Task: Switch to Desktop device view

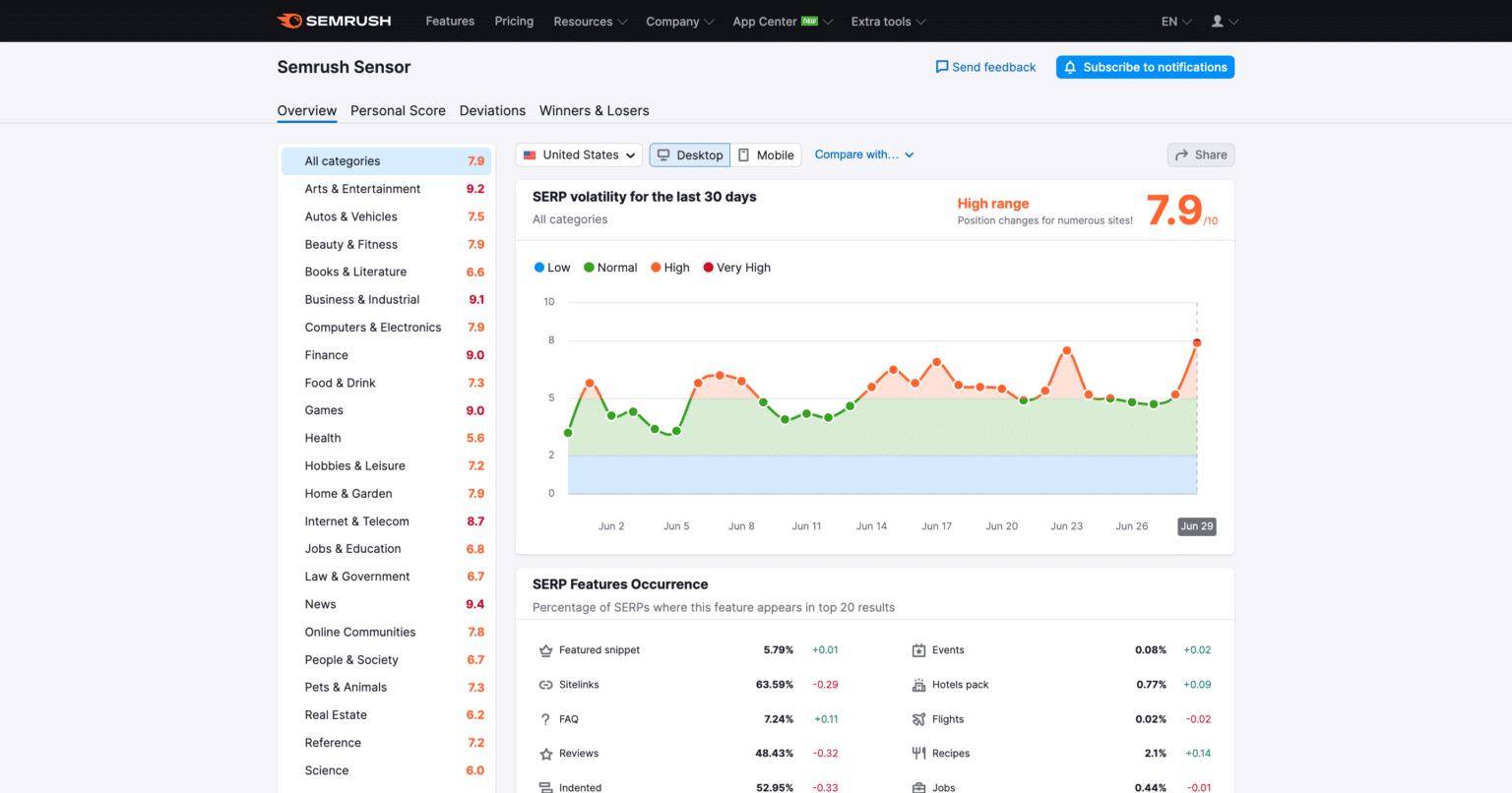Action: 689,155
